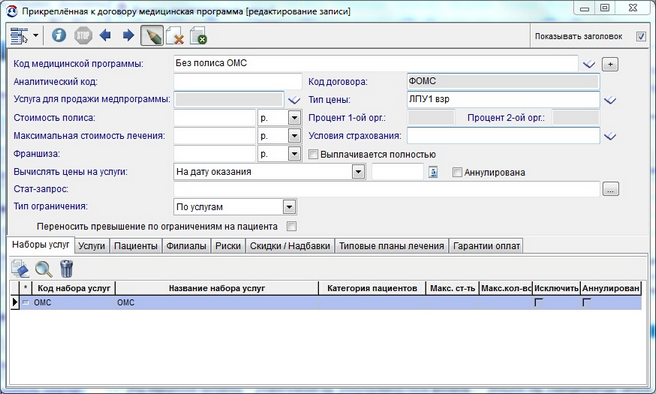Open lookup checkmark for Код медицинской программы

coord(589,64)
